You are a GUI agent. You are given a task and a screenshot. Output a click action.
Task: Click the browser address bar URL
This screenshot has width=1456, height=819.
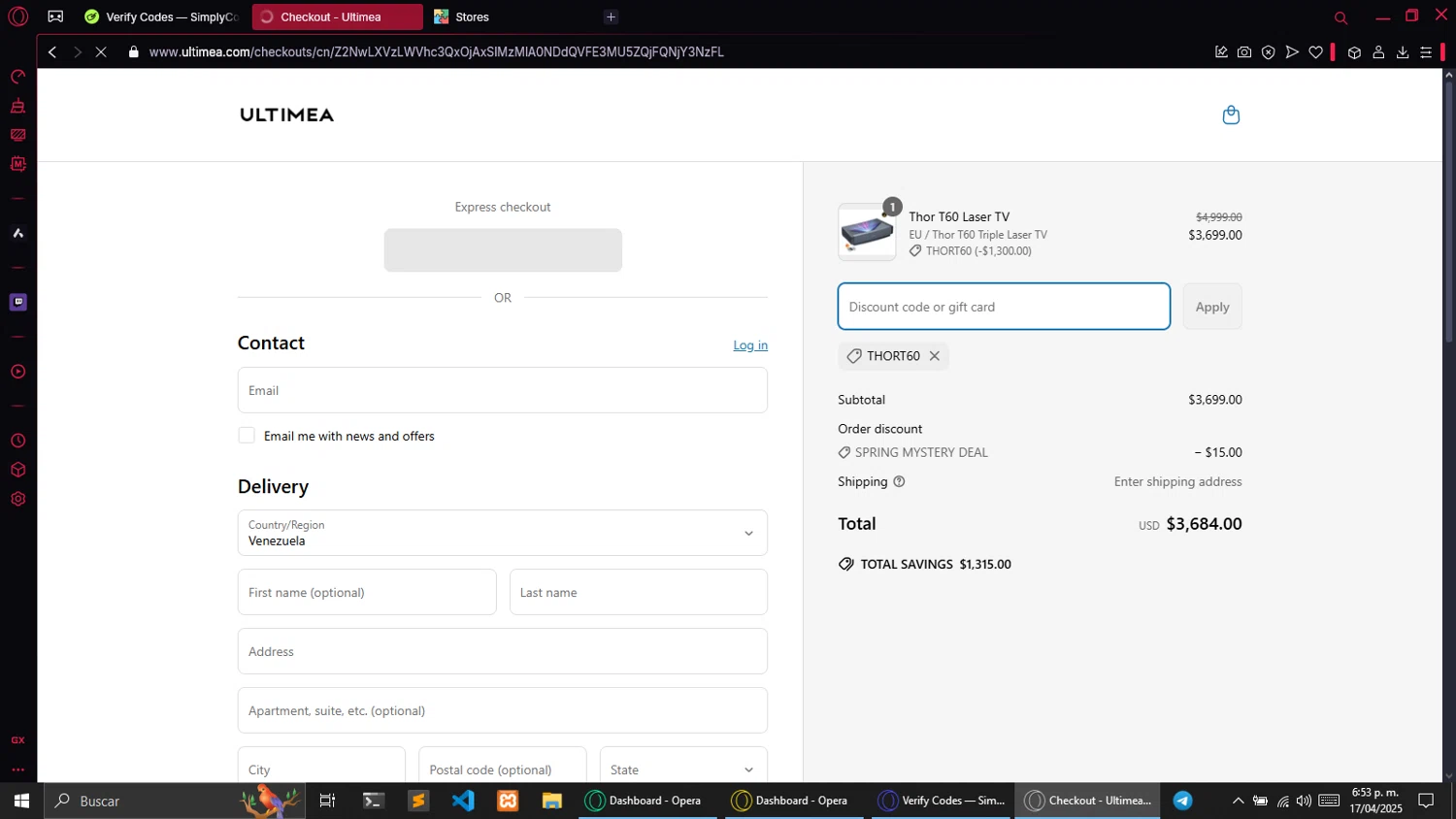(x=436, y=51)
